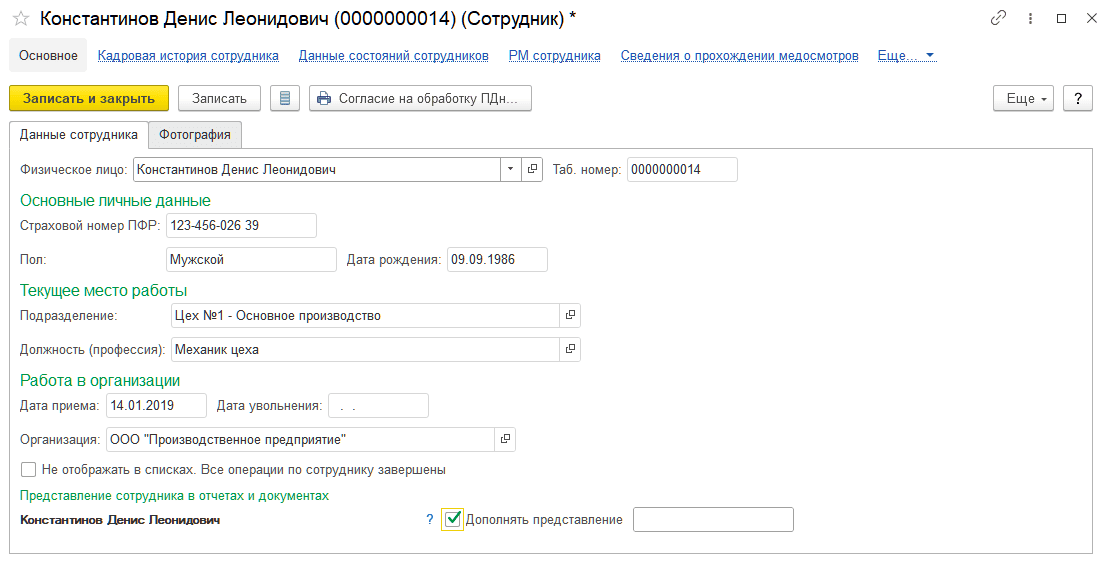Open Физическое лицо record via open icon
The width and height of the screenshot is (1109, 565).
[x=532, y=169]
